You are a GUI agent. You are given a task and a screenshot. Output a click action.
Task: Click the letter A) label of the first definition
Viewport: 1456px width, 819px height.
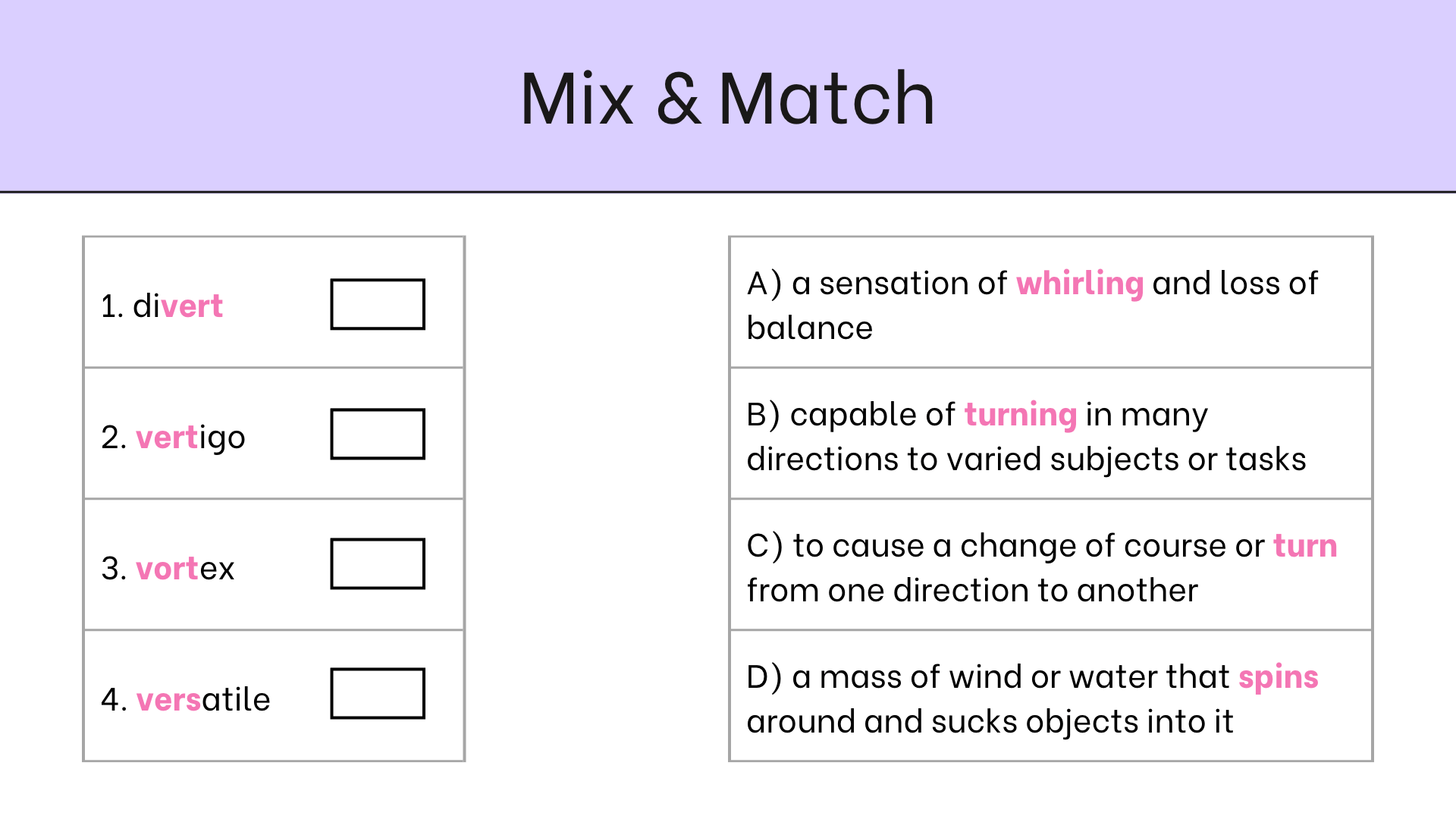point(764,284)
